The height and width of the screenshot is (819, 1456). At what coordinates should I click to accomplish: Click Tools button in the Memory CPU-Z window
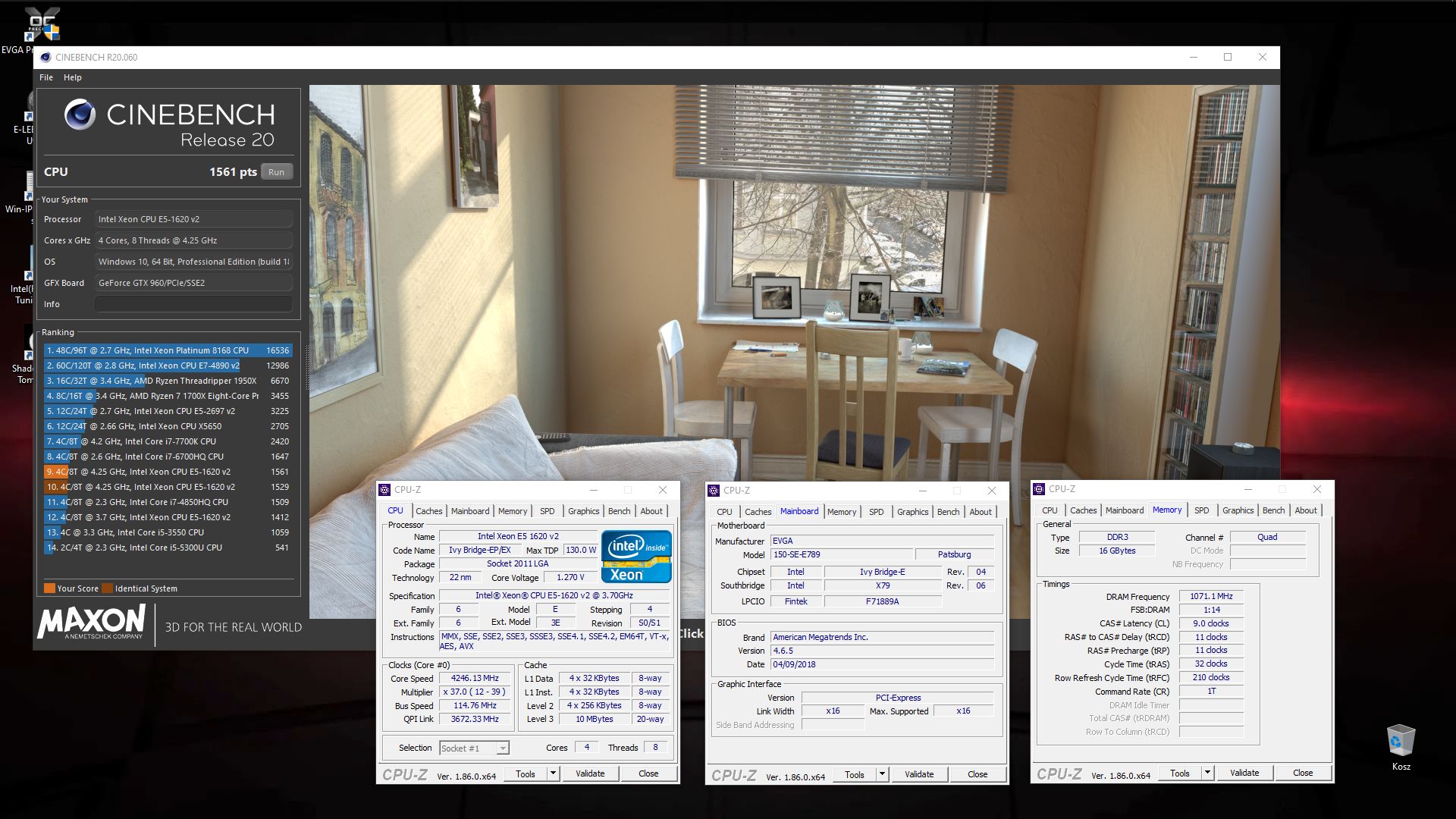(1180, 773)
